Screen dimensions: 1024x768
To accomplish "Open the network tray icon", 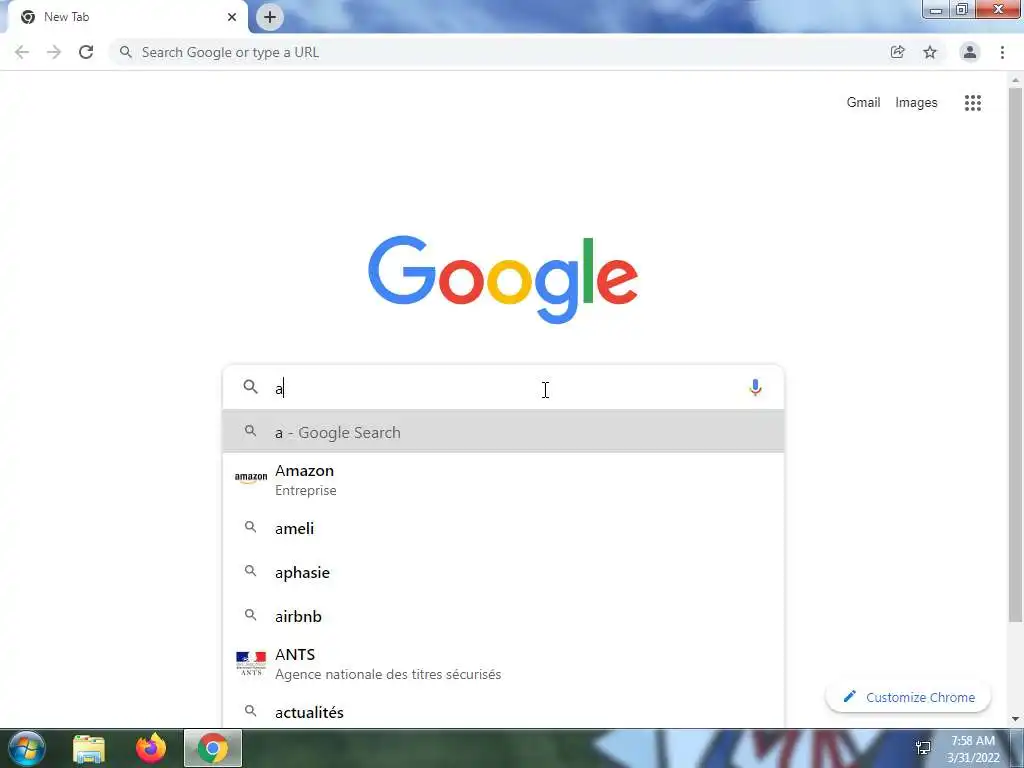I will point(923,748).
